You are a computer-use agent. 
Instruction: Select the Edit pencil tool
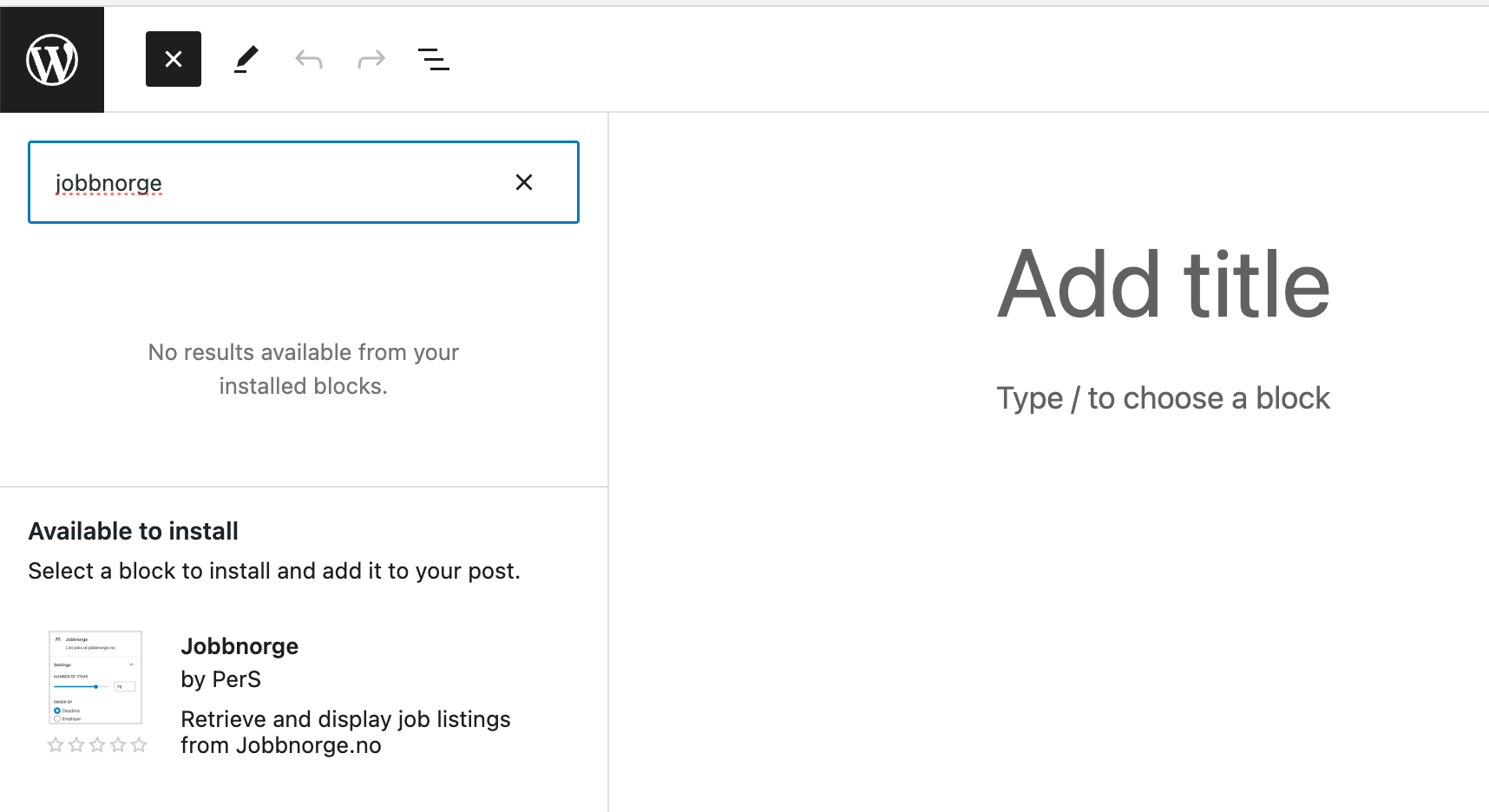point(246,58)
